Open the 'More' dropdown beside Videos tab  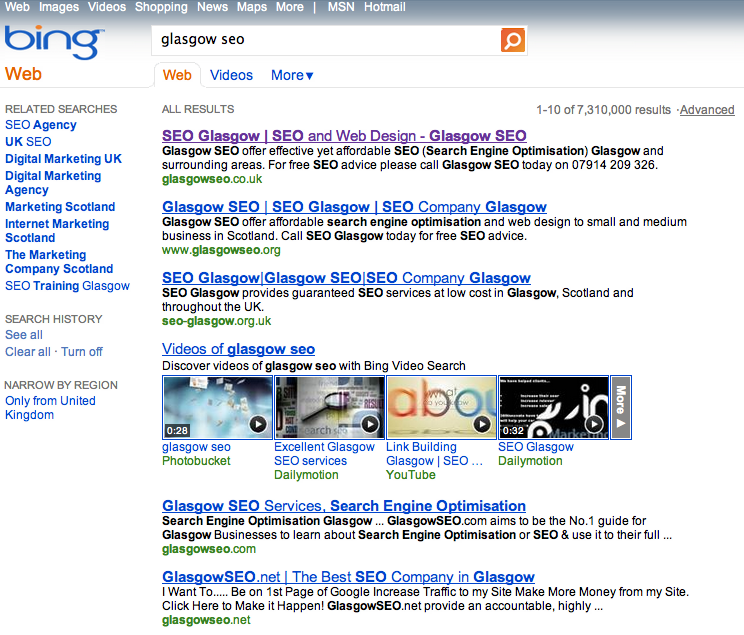pyautogui.click(x=292, y=75)
